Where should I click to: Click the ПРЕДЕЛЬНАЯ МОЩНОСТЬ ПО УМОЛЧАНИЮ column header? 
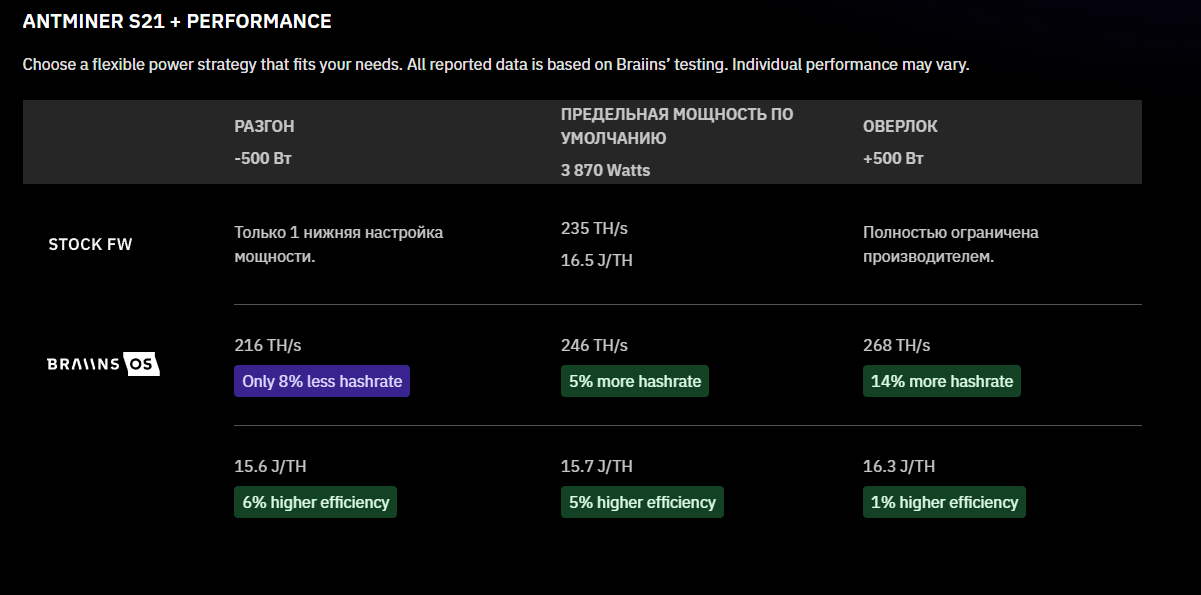click(x=677, y=126)
